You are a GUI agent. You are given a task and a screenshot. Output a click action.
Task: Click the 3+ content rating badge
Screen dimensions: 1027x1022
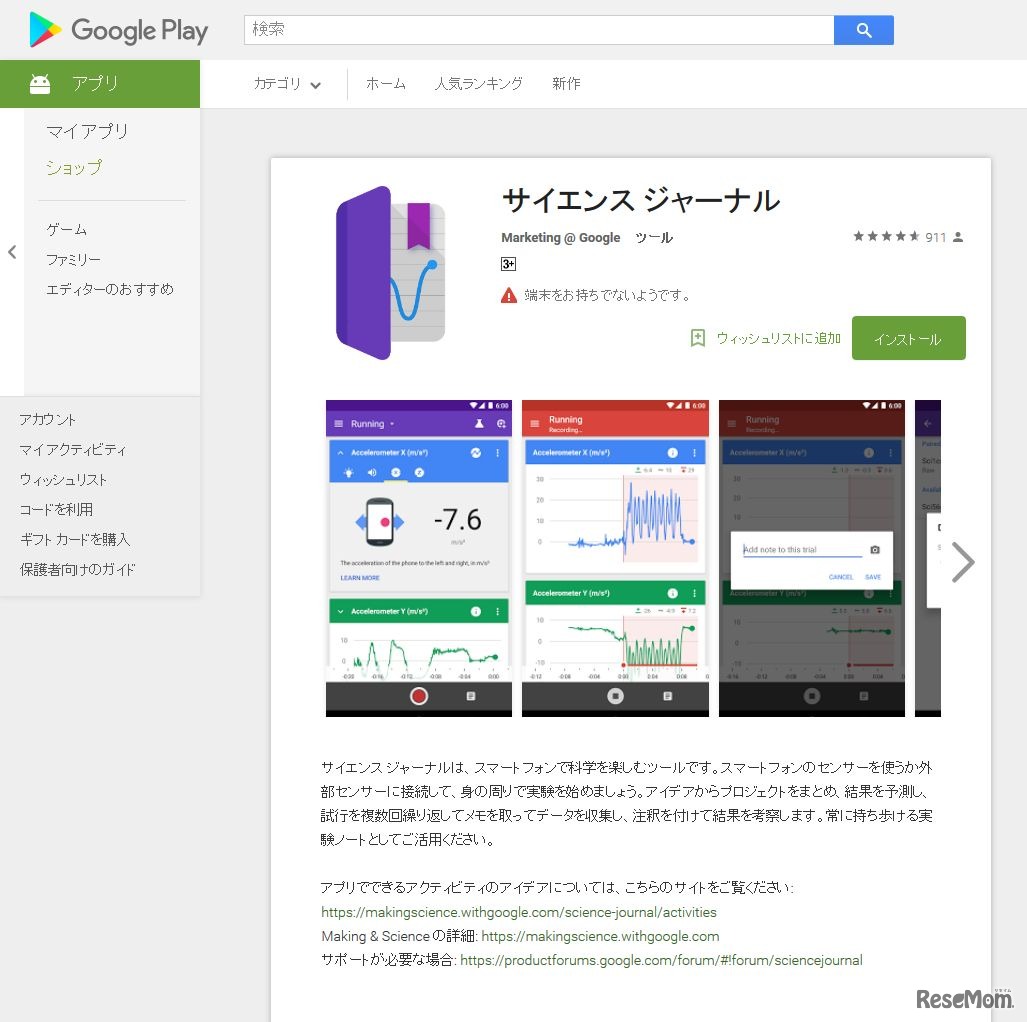[508, 264]
